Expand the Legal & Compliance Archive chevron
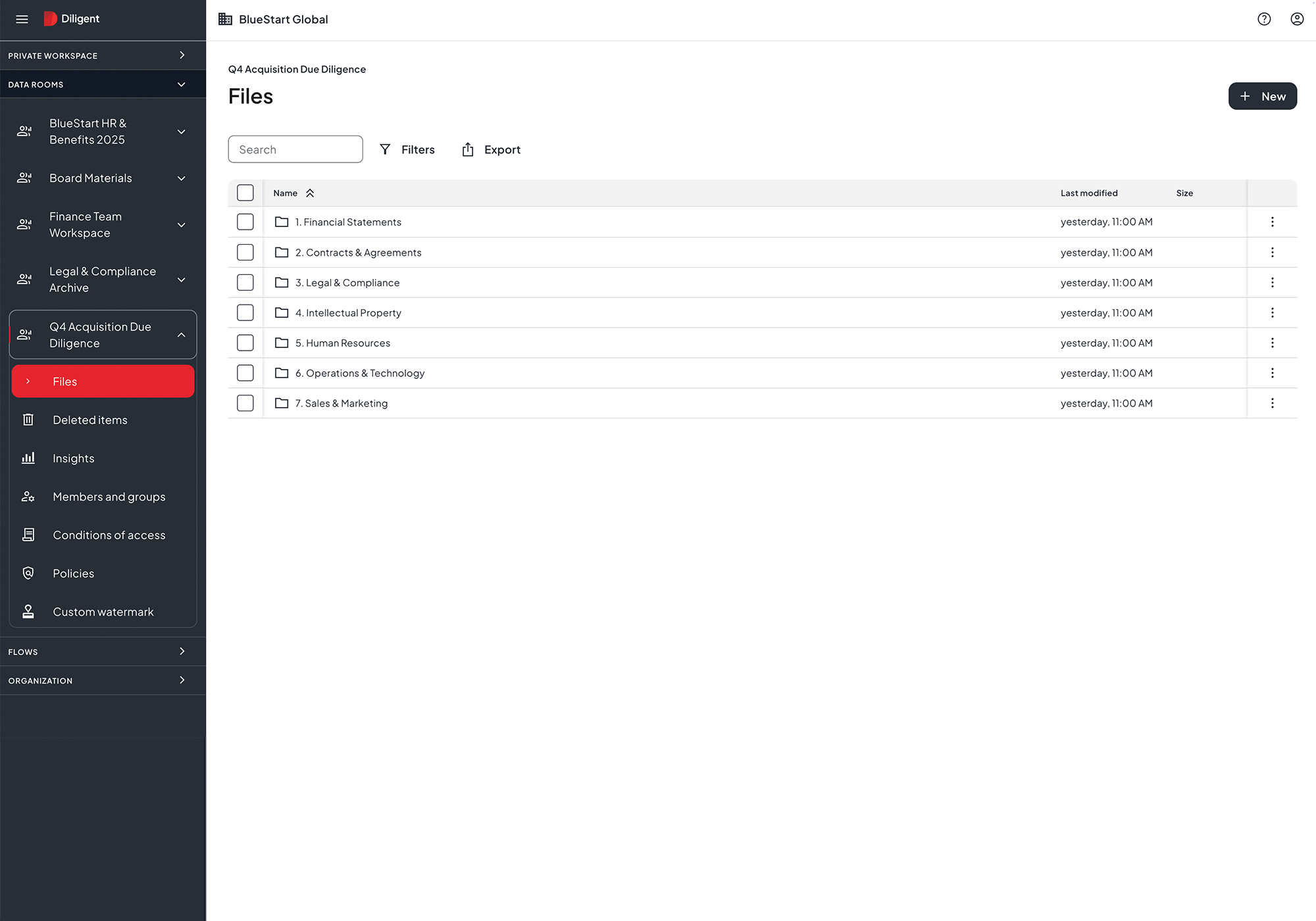Viewport: 1316px width, 921px height. coord(182,280)
